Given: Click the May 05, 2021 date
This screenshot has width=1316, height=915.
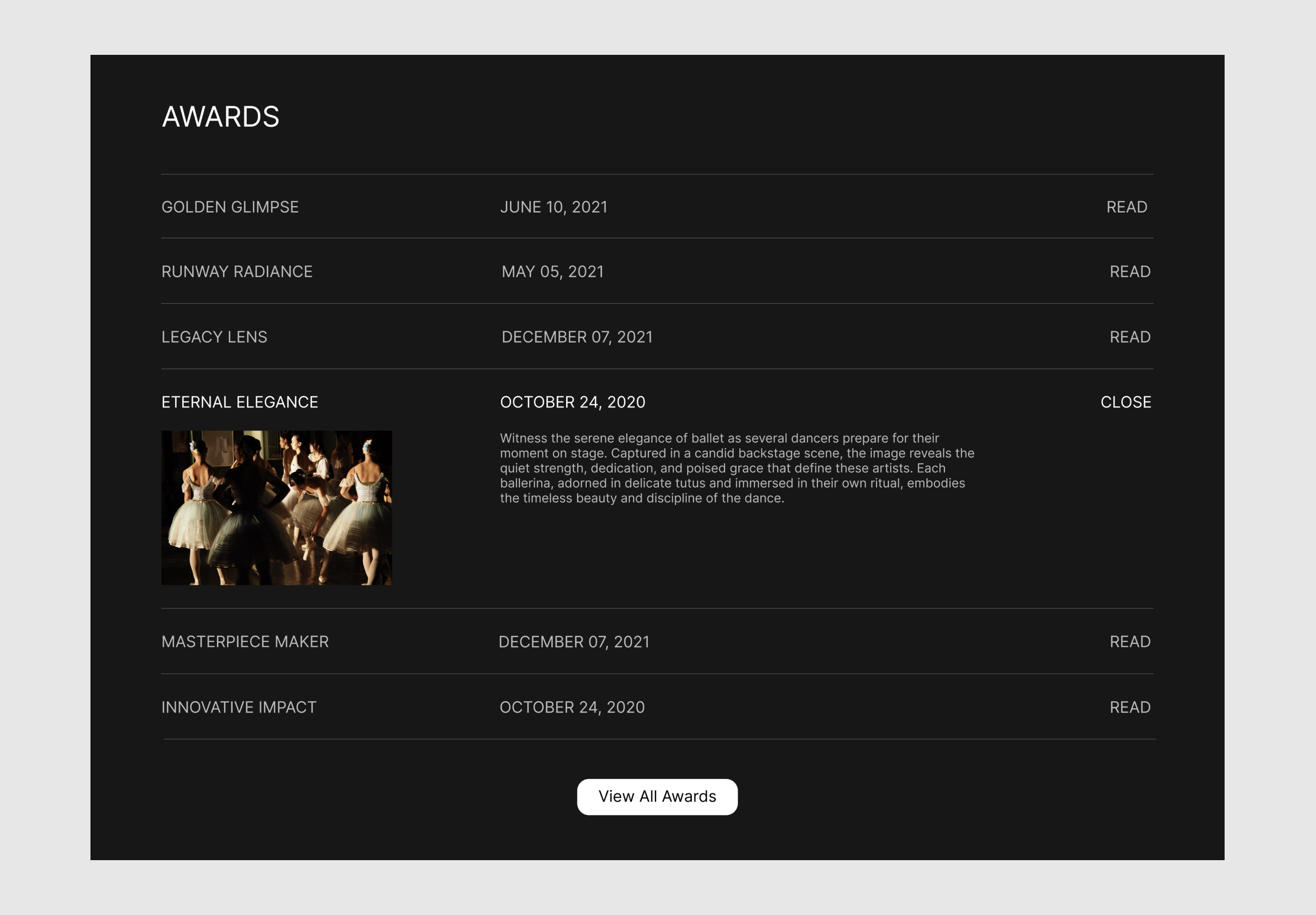Looking at the screenshot, I should coord(552,272).
